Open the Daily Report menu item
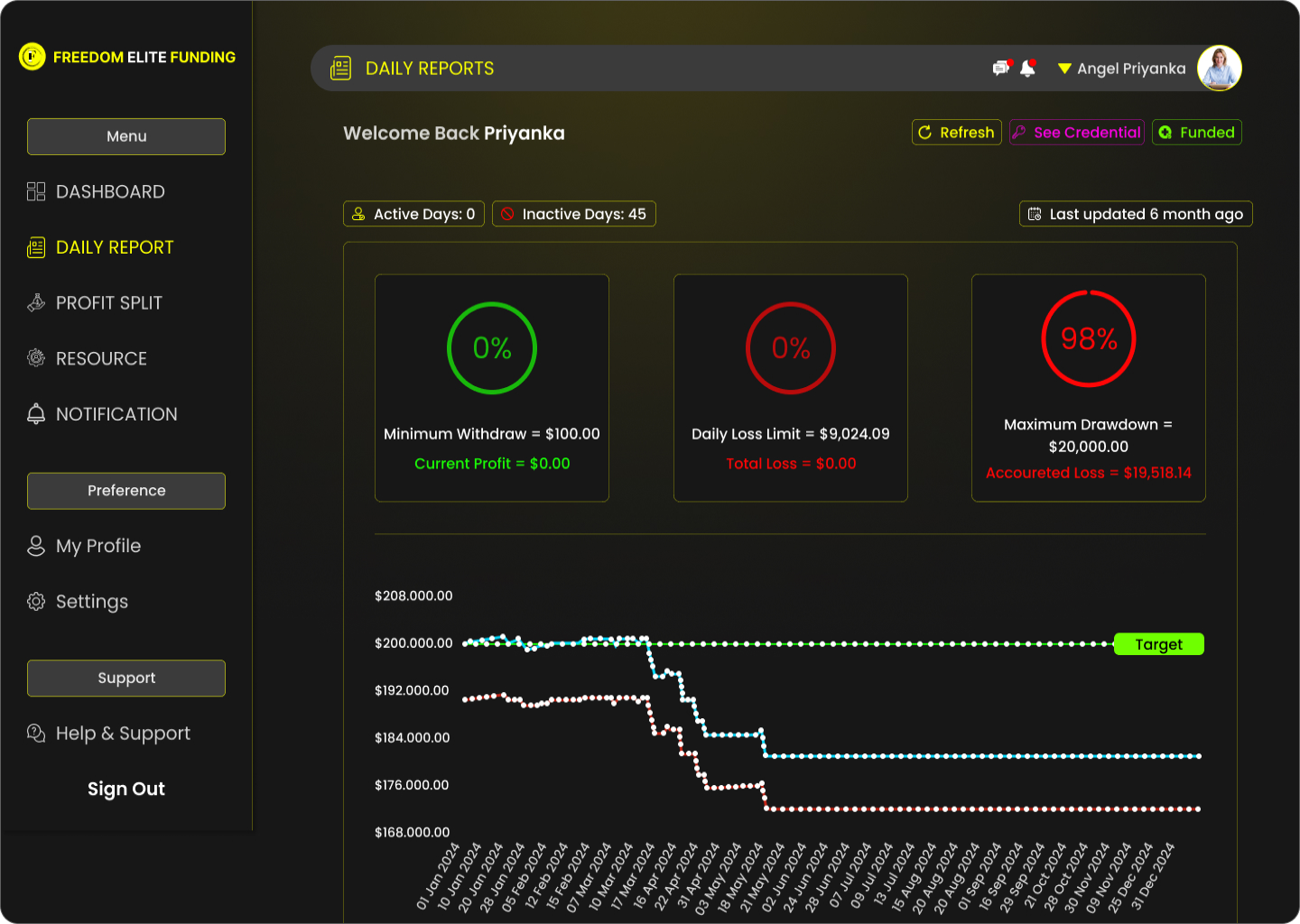 pos(114,247)
